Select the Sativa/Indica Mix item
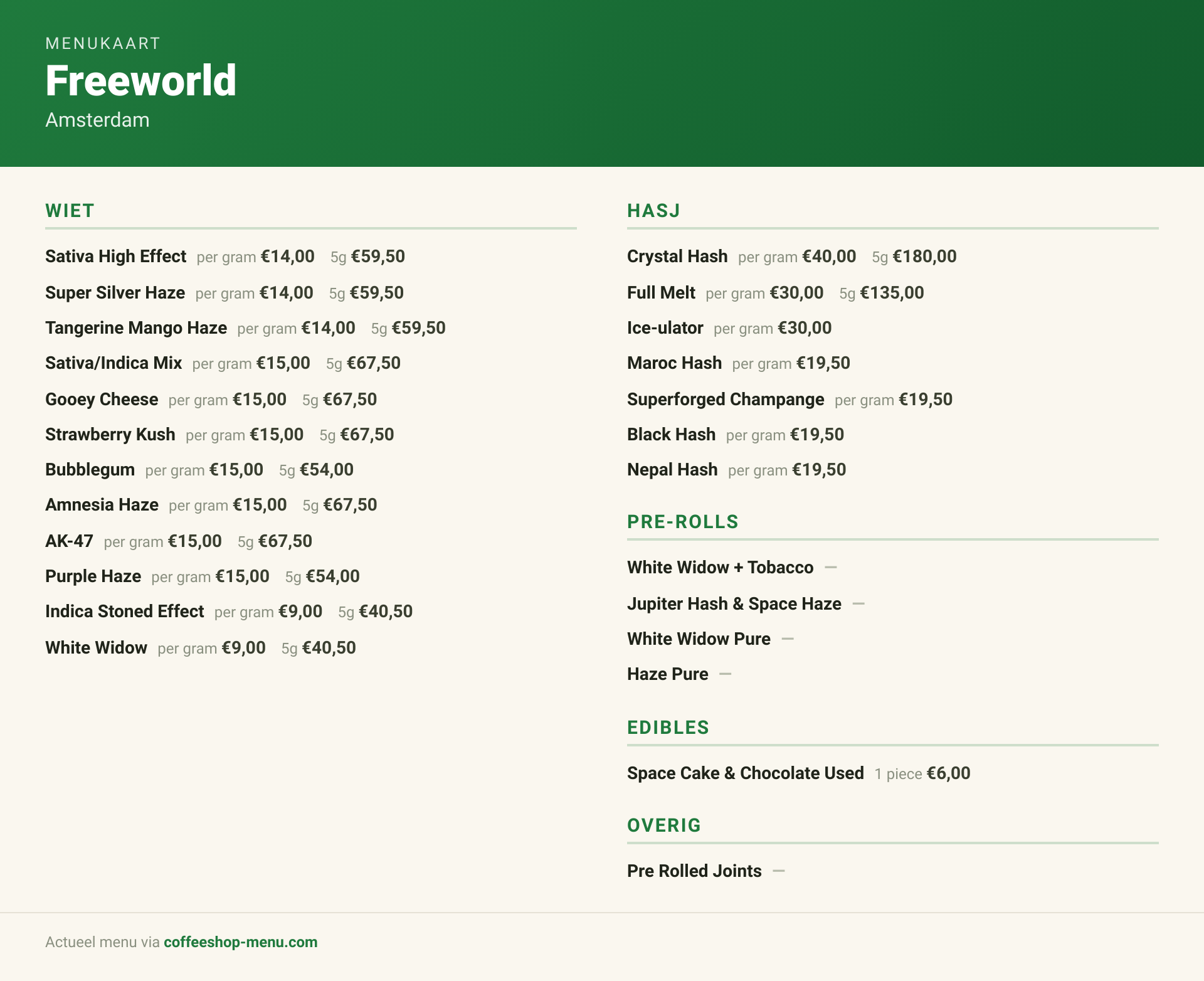1204x981 pixels. (x=114, y=363)
